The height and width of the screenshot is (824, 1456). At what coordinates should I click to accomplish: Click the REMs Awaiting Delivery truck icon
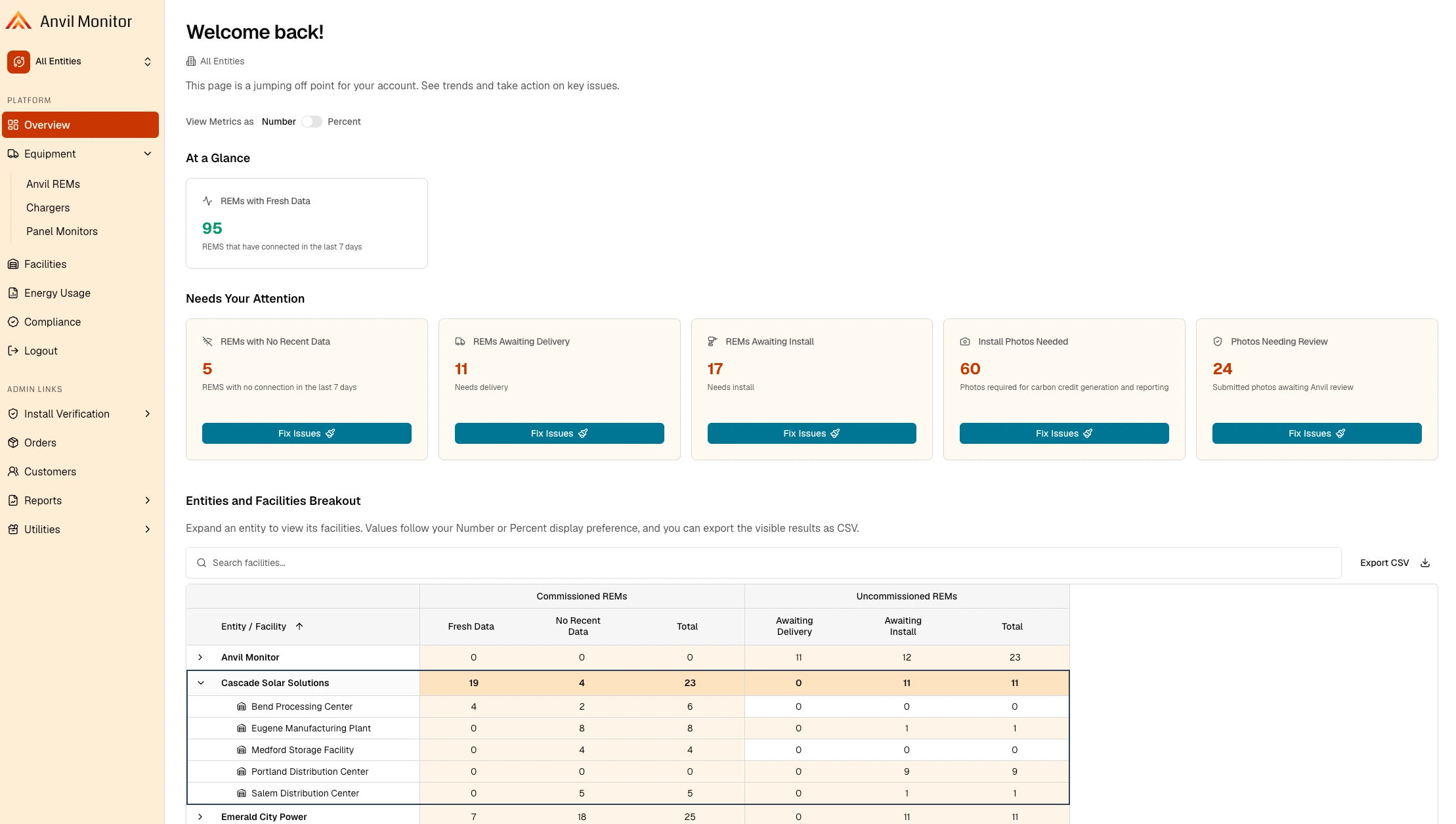point(460,341)
